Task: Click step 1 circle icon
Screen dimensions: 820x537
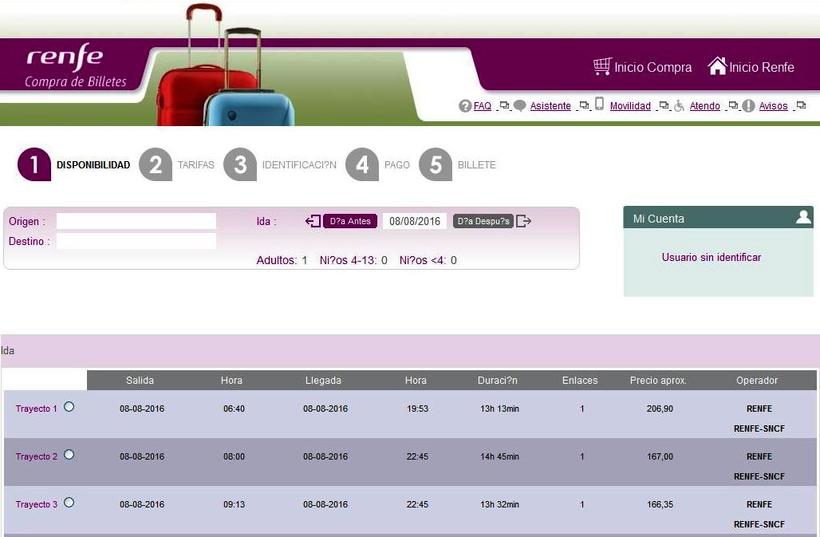Action: coord(34,164)
